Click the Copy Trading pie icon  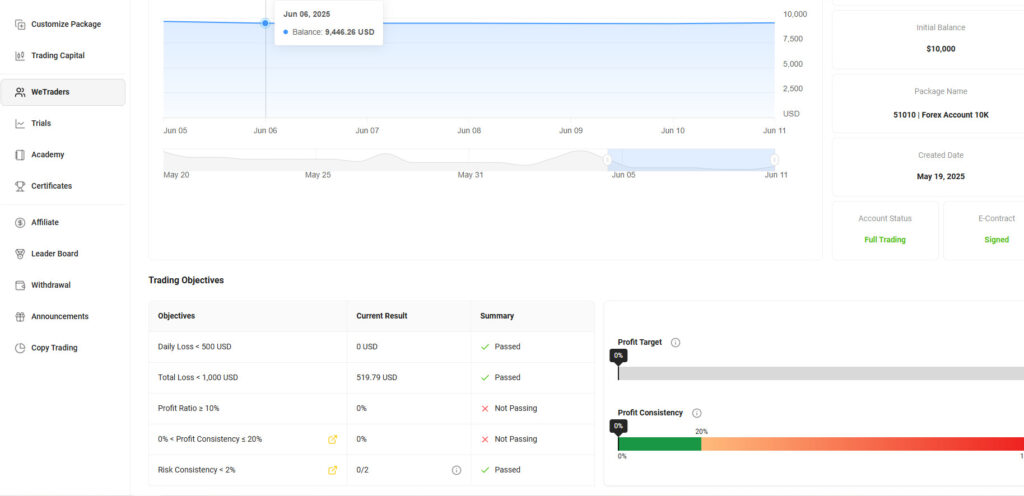click(20, 348)
